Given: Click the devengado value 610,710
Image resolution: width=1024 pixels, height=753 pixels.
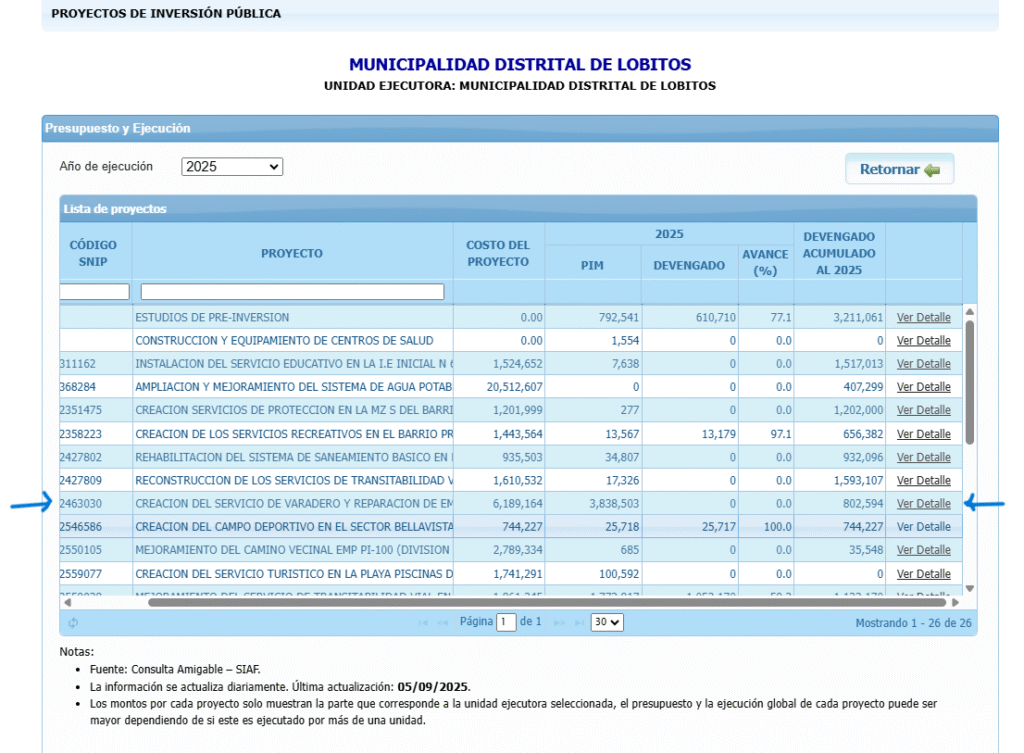Looking at the screenshot, I should (x=716, y=317).
